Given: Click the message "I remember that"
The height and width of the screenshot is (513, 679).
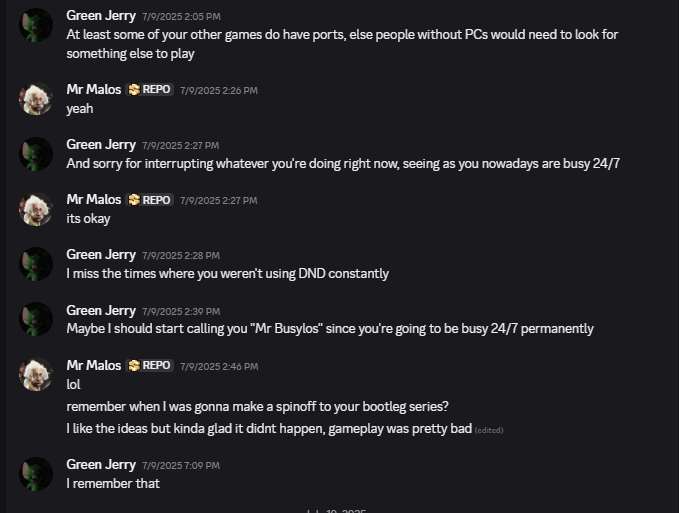Looking at the screenshot, I should pos(113,483).
